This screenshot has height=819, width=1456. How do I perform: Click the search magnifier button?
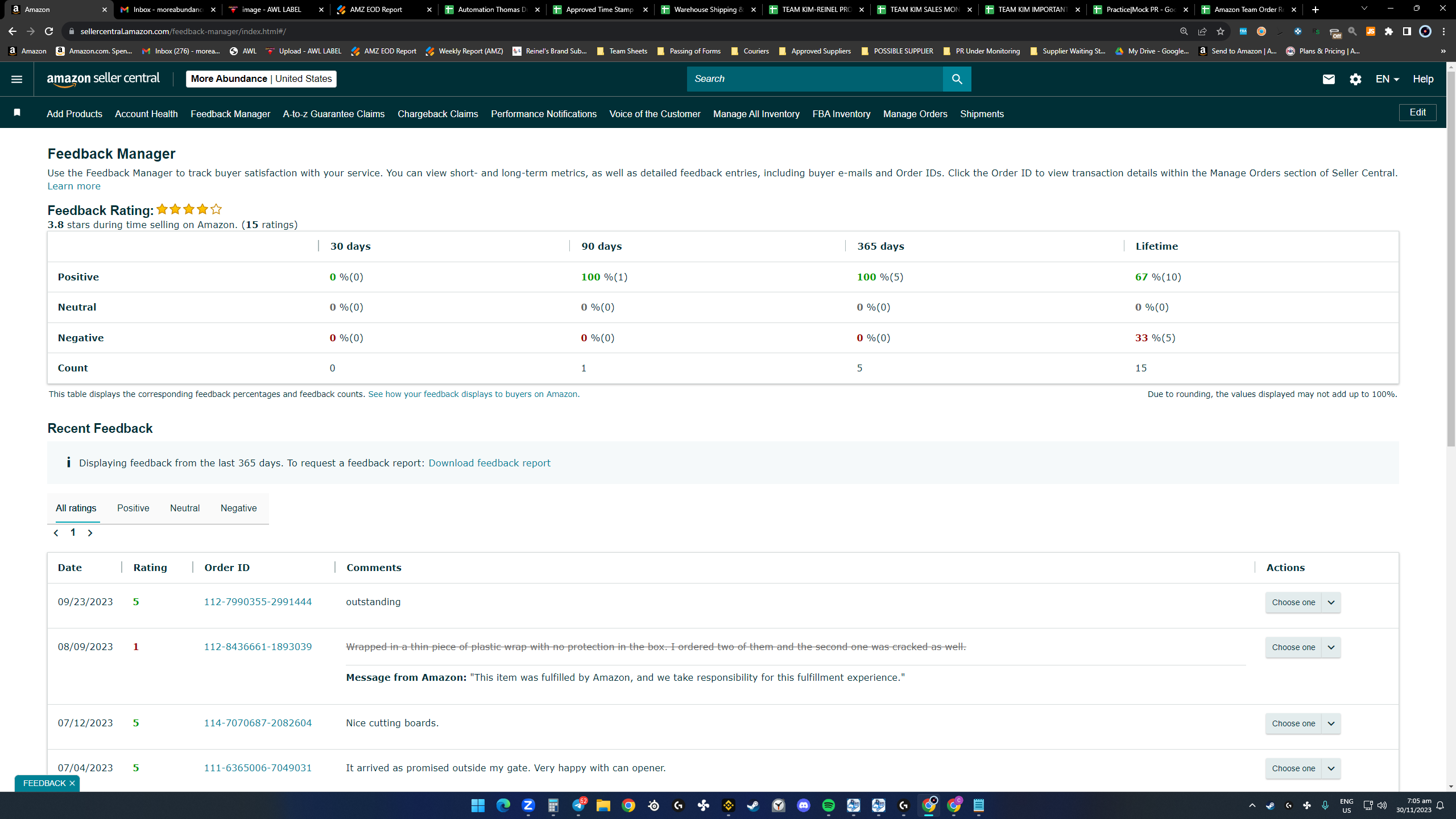957,79
